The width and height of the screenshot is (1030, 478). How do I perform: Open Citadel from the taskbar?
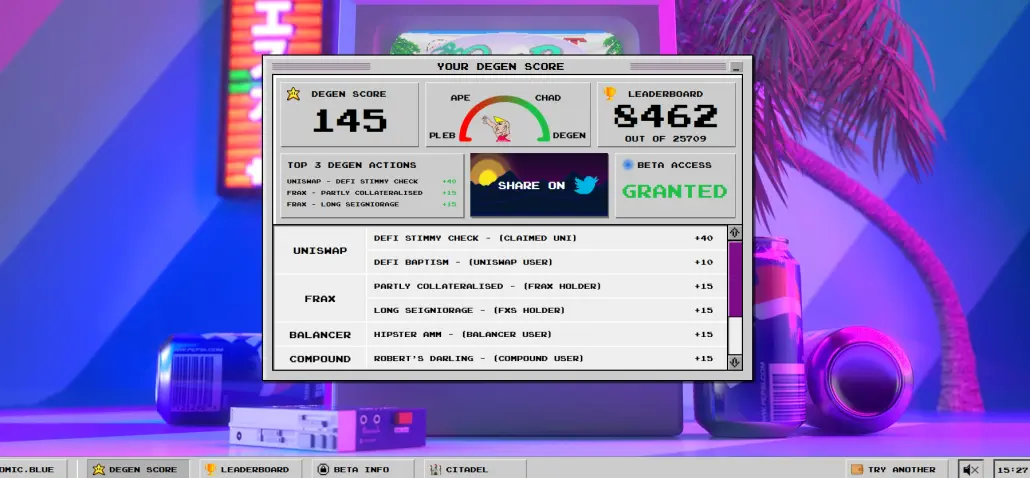click(x=475, y=469)
